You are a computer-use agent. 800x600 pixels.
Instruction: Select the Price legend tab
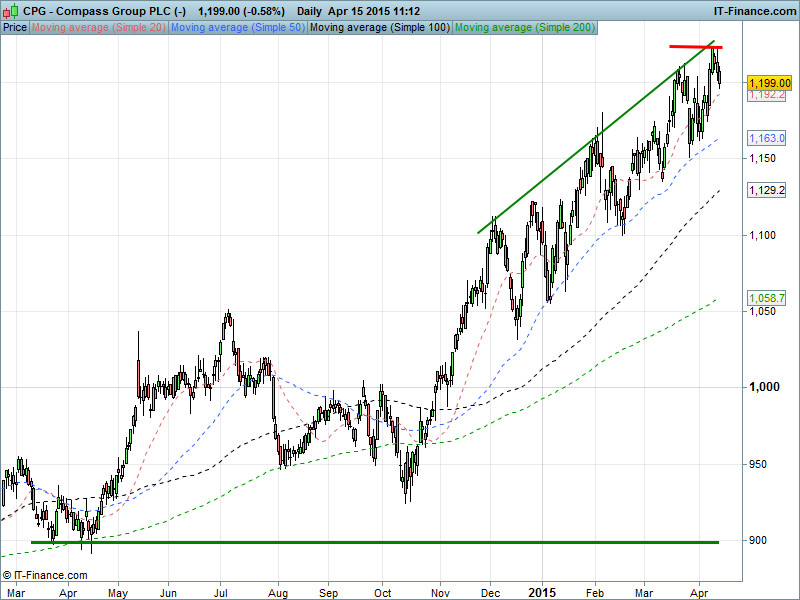(x=15, y=27)
